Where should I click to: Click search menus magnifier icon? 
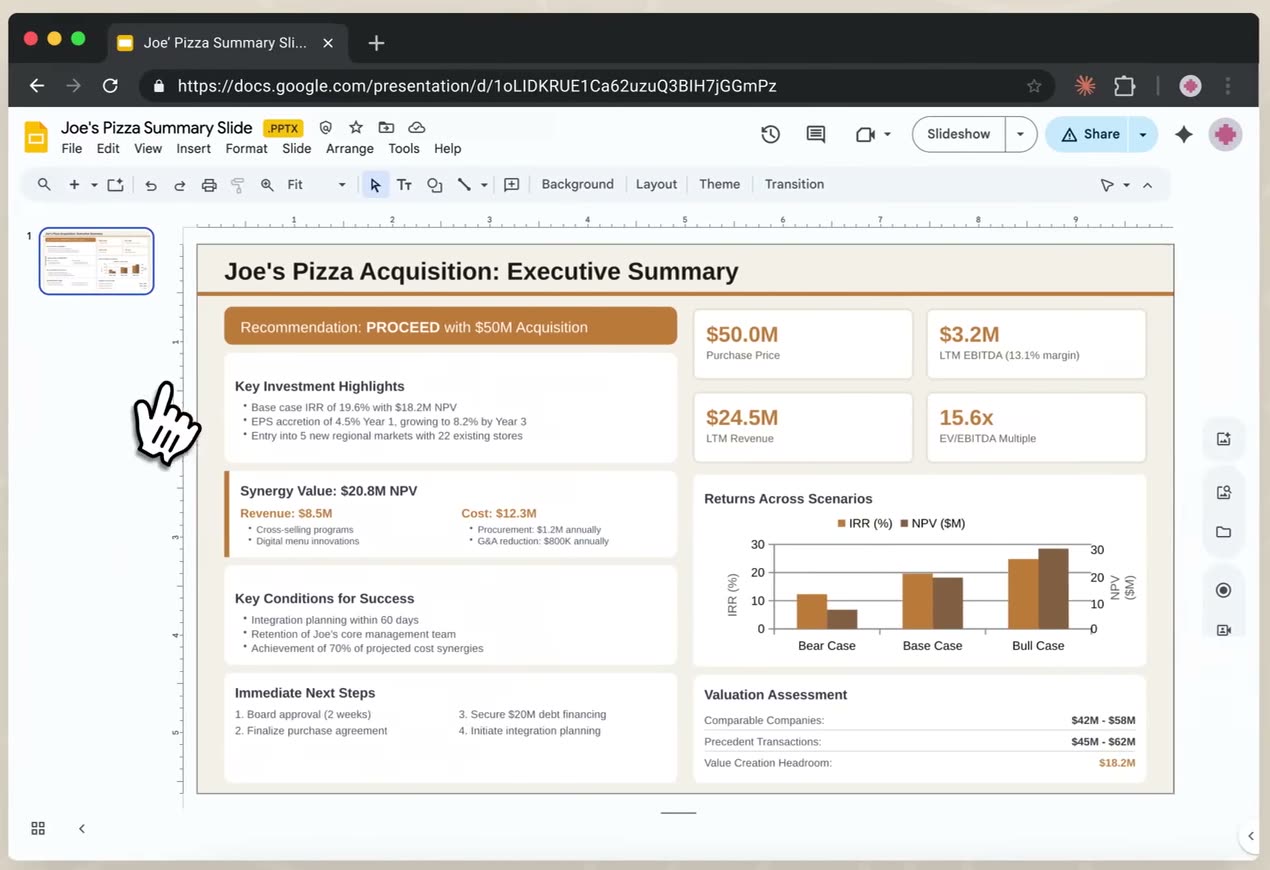44,184
